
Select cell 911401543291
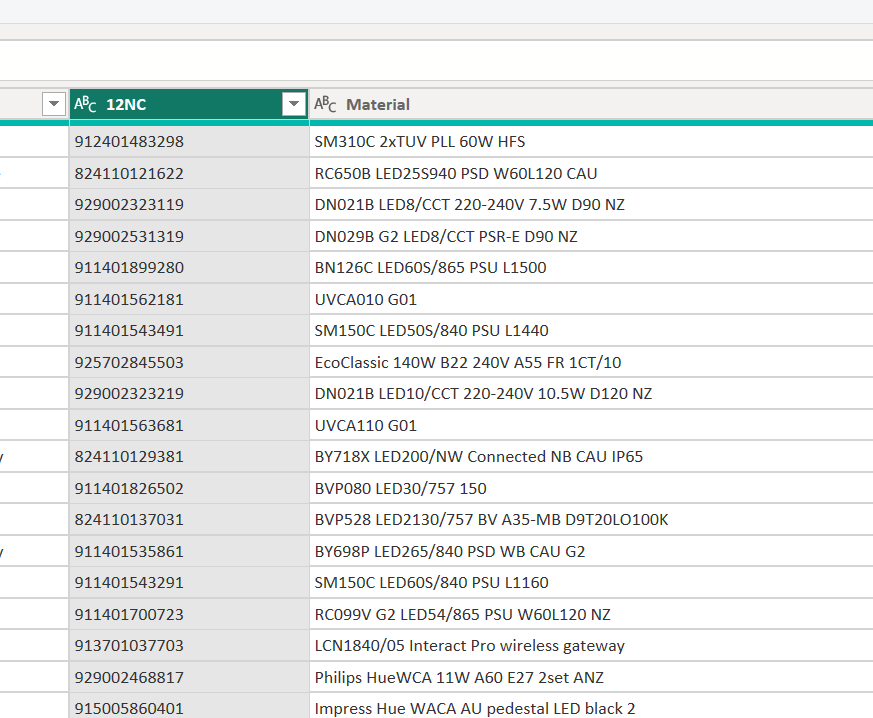[189, 583]
